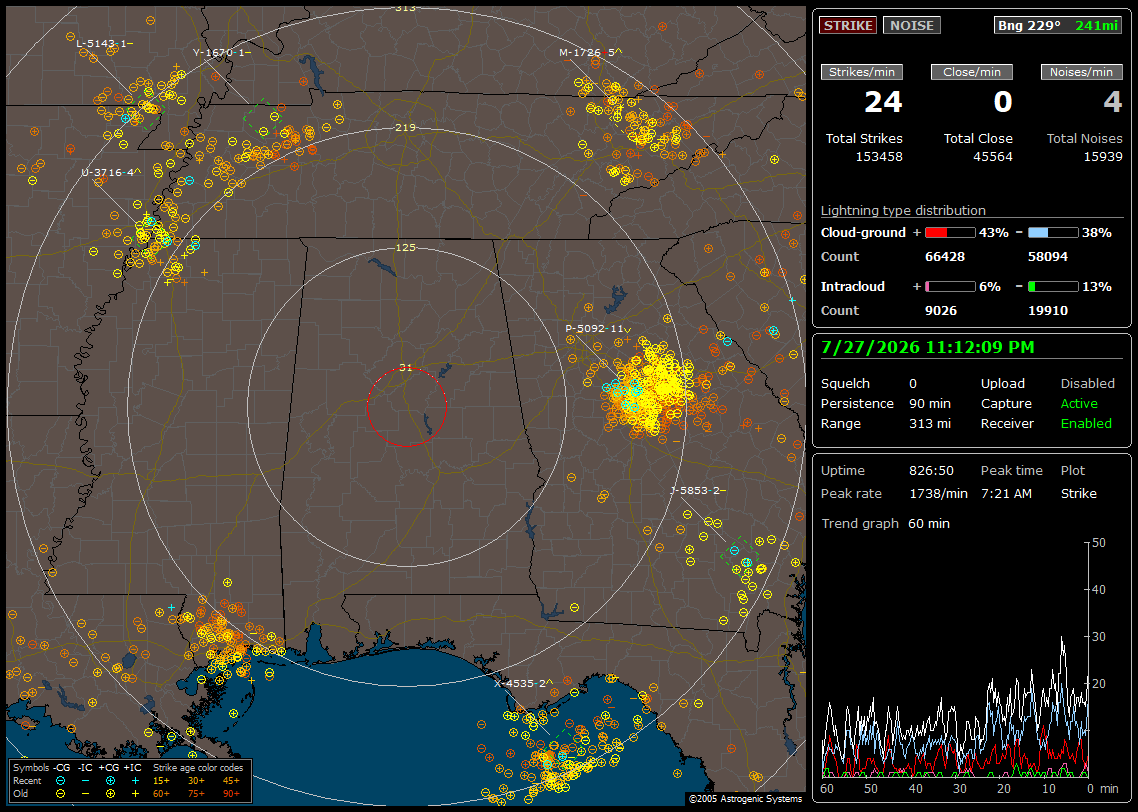Click the red positive cloud-ground percentage bar
This screenshot has height=812, width=1138.
950,233
